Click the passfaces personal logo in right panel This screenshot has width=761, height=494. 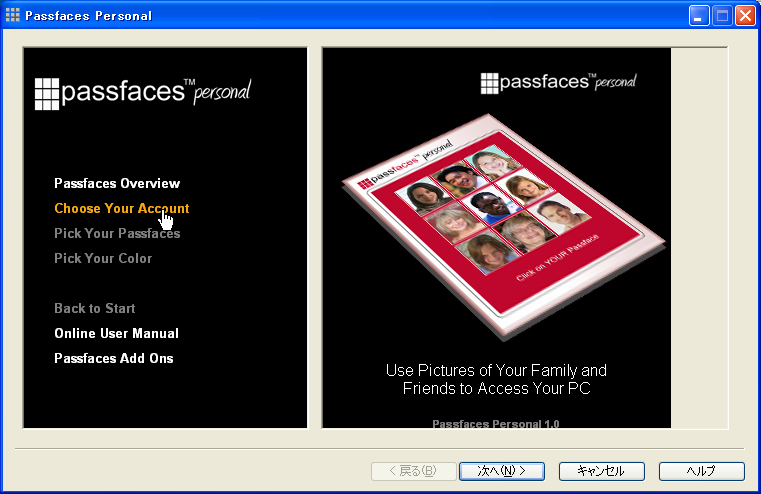pyautogui.click(x=558, y=83)
